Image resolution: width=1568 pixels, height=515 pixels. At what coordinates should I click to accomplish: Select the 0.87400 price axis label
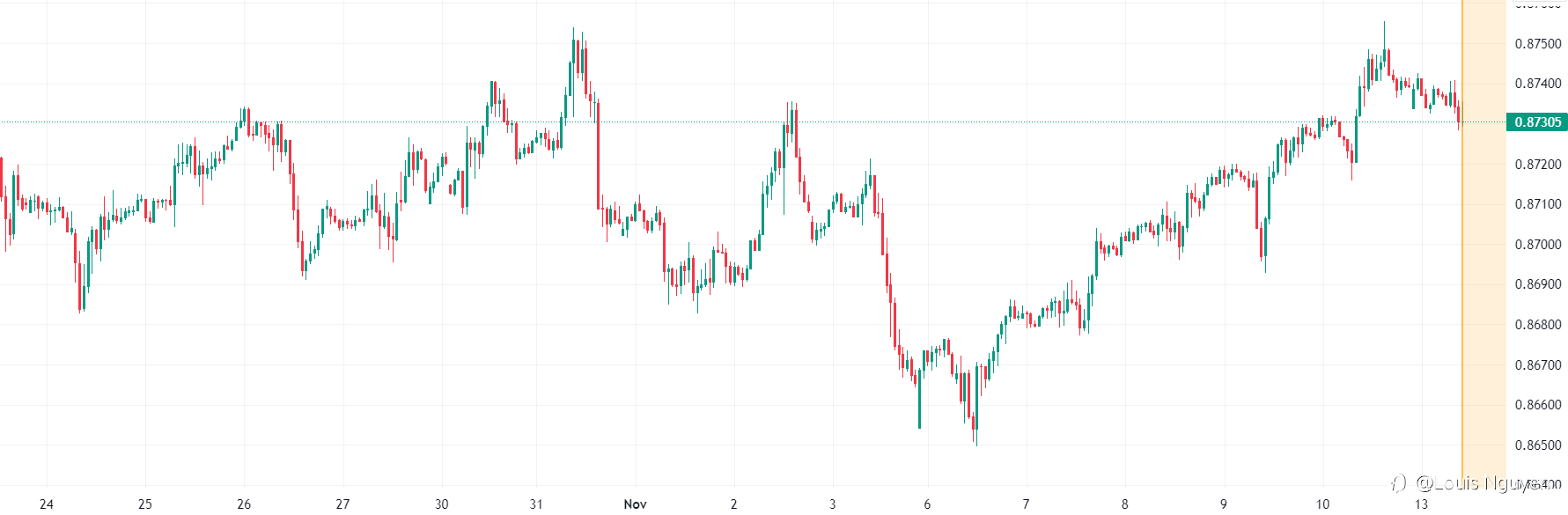point(1538,84)
